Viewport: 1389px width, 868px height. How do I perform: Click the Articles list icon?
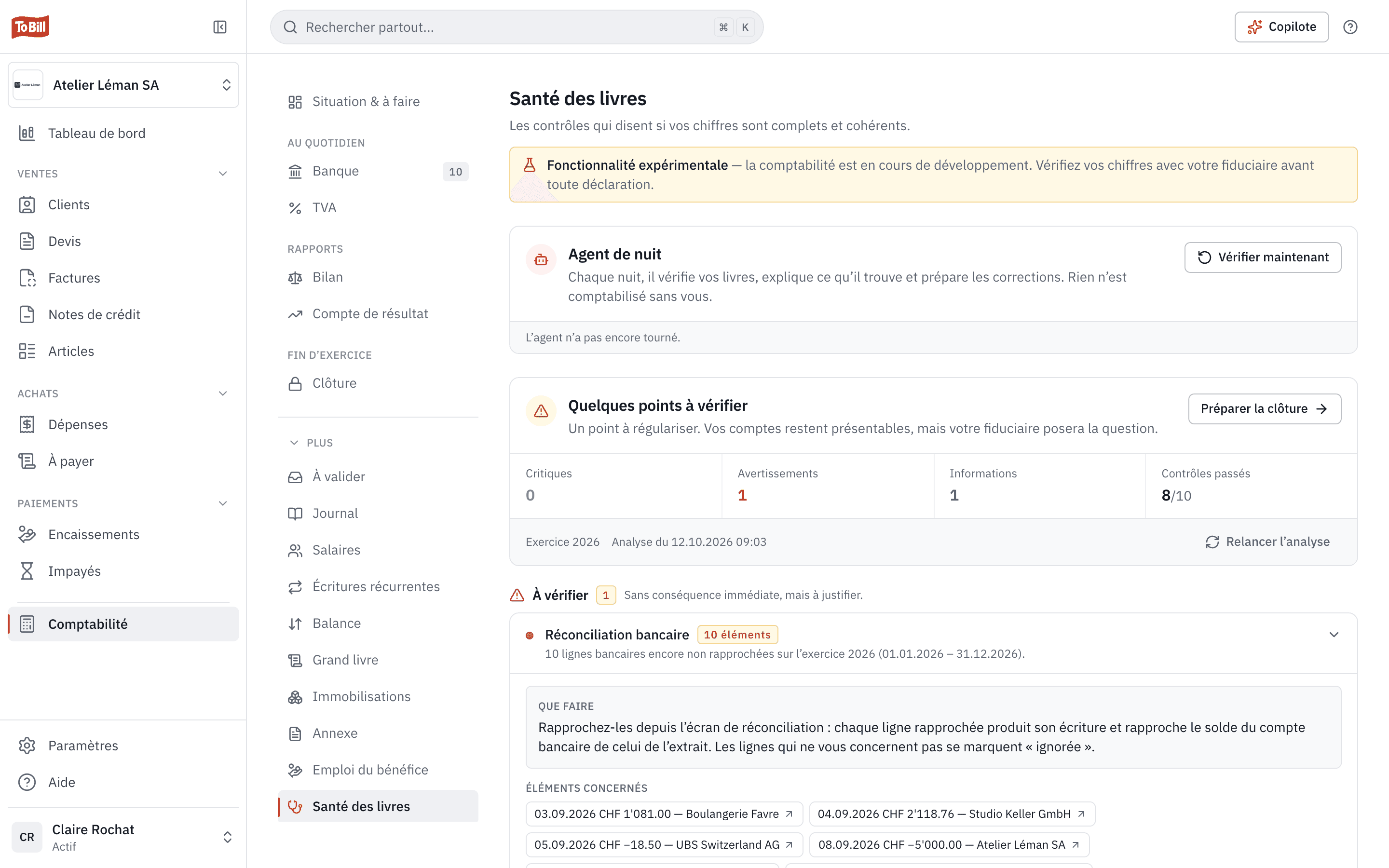[27, 352]
